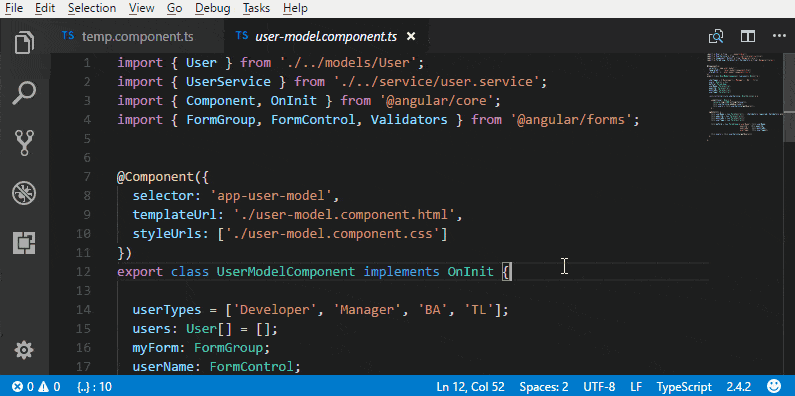Open the Extensions view in activity bar
This screenshot has height=396, width=795.
click(x=24, y=243)
